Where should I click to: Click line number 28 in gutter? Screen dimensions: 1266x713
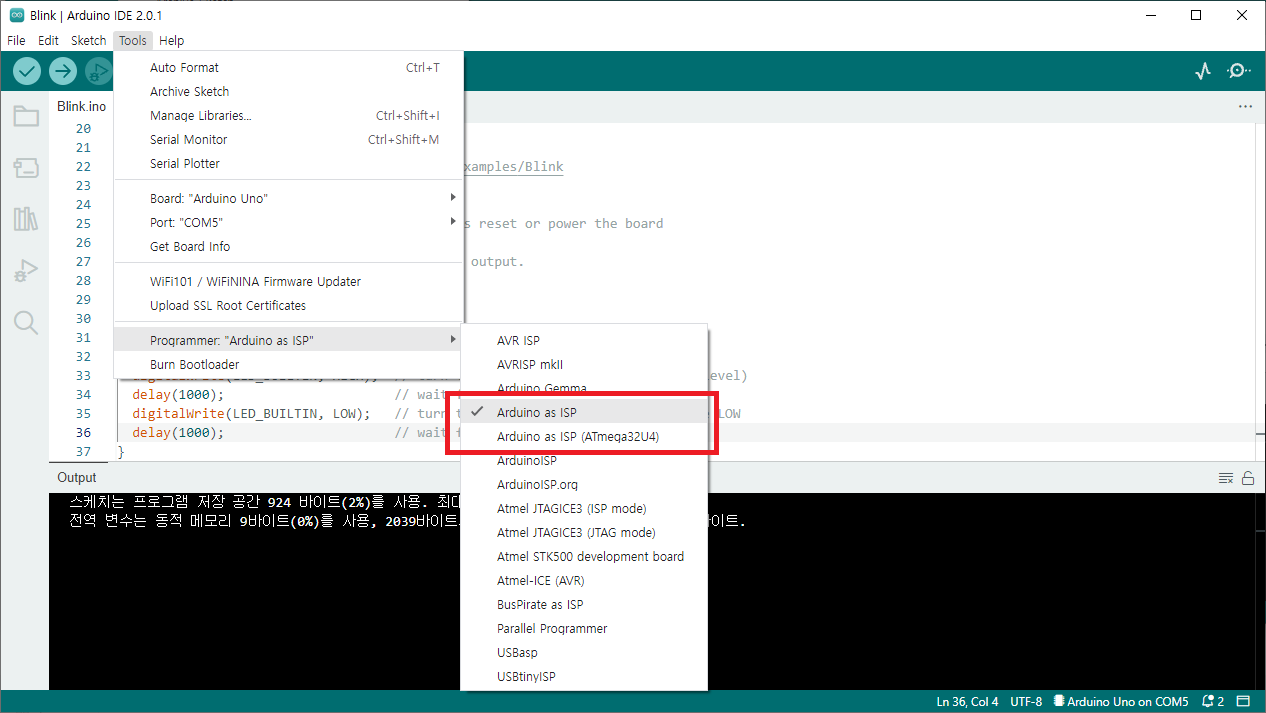83,281
